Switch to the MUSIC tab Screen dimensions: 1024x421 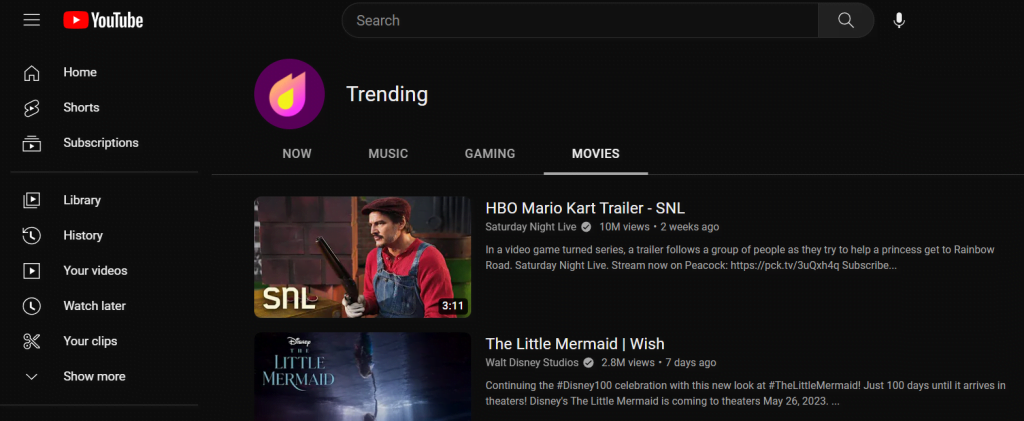(388, 154)
